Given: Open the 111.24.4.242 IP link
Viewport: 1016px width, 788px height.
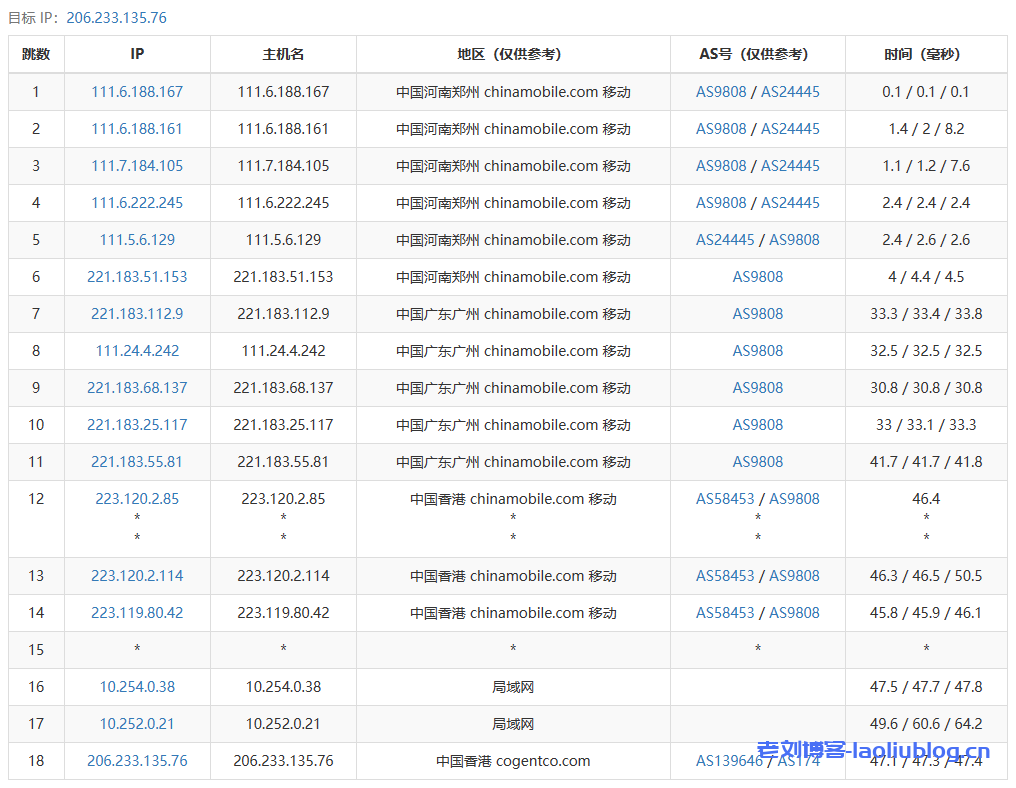Looking at the screenshot, I should 137,351.
